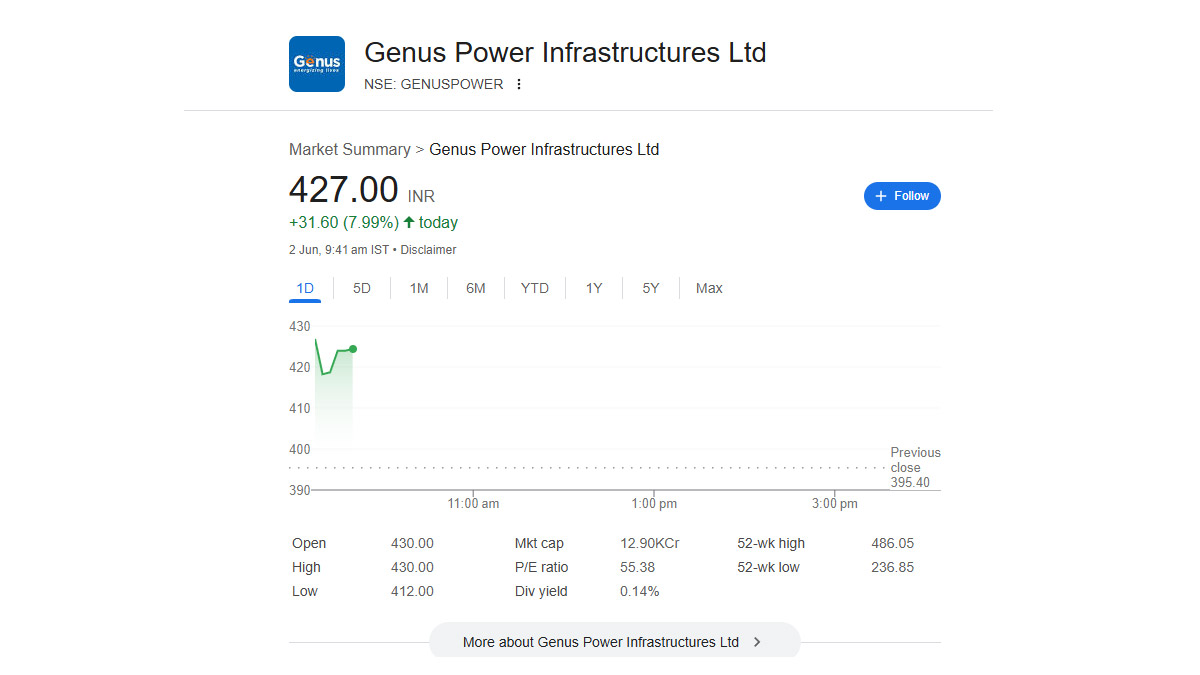Click the Genus Power Infrastructures Ltd heading
Screen dimensions: 1200x675
point(565,52)
